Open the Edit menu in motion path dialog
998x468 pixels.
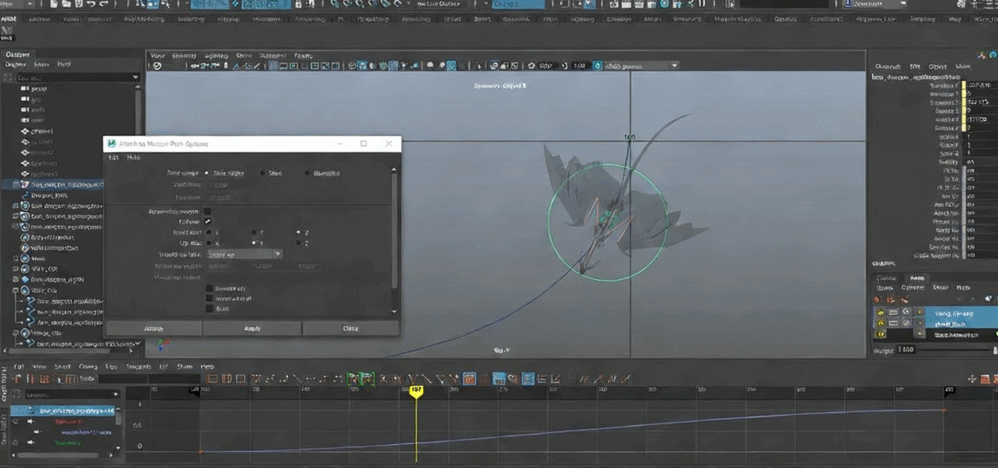tap(113, 158)
